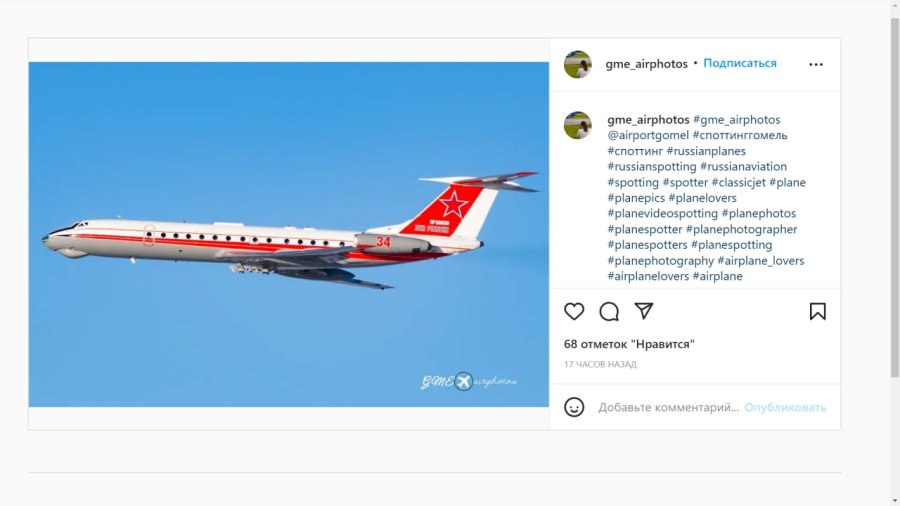Screen dimensions: 900x506
Task: Save the post with the bookmark icon
Action: point(817,312)
